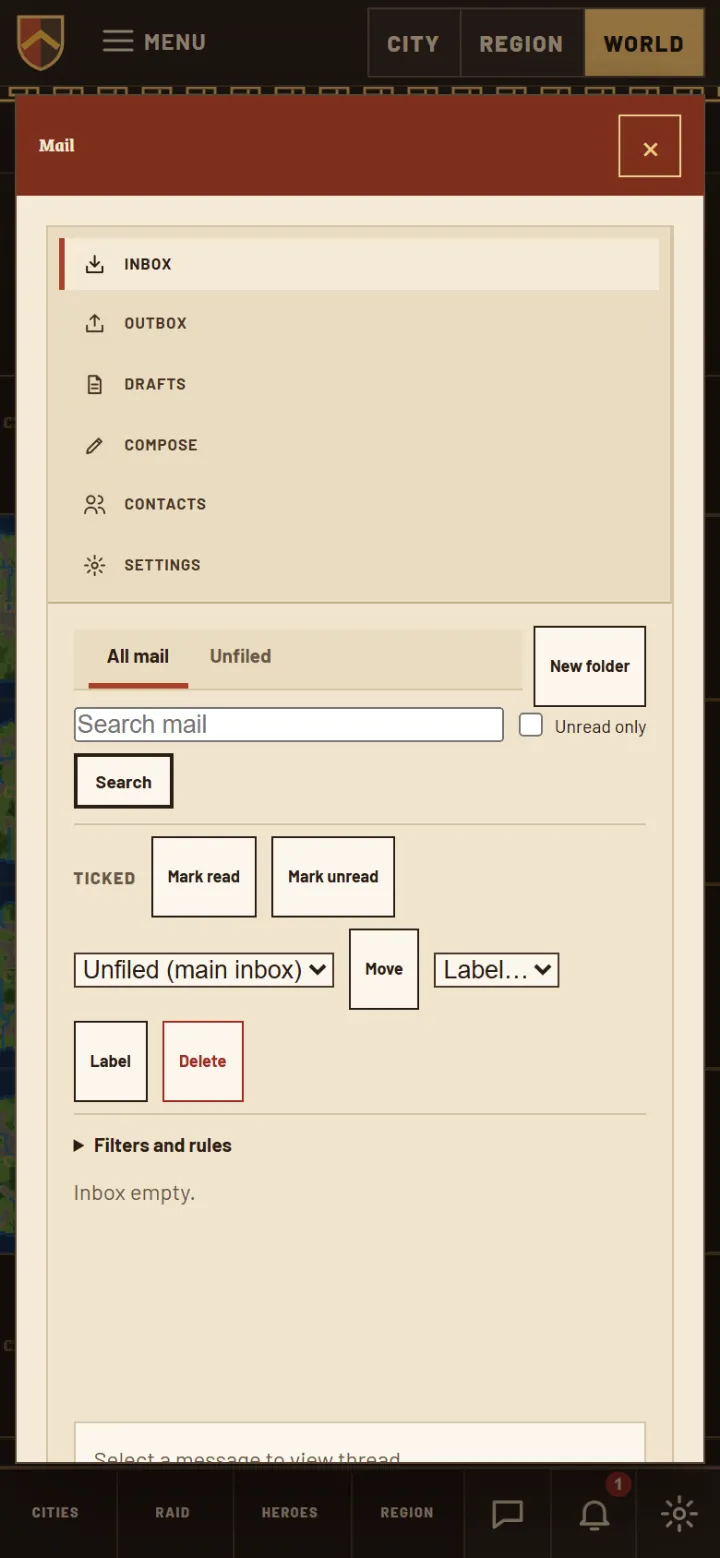Viewport: 720px width, 1558px height.
Task: Open the Unfiled (main inbox) folder dropdown
Action: (204, 970)
